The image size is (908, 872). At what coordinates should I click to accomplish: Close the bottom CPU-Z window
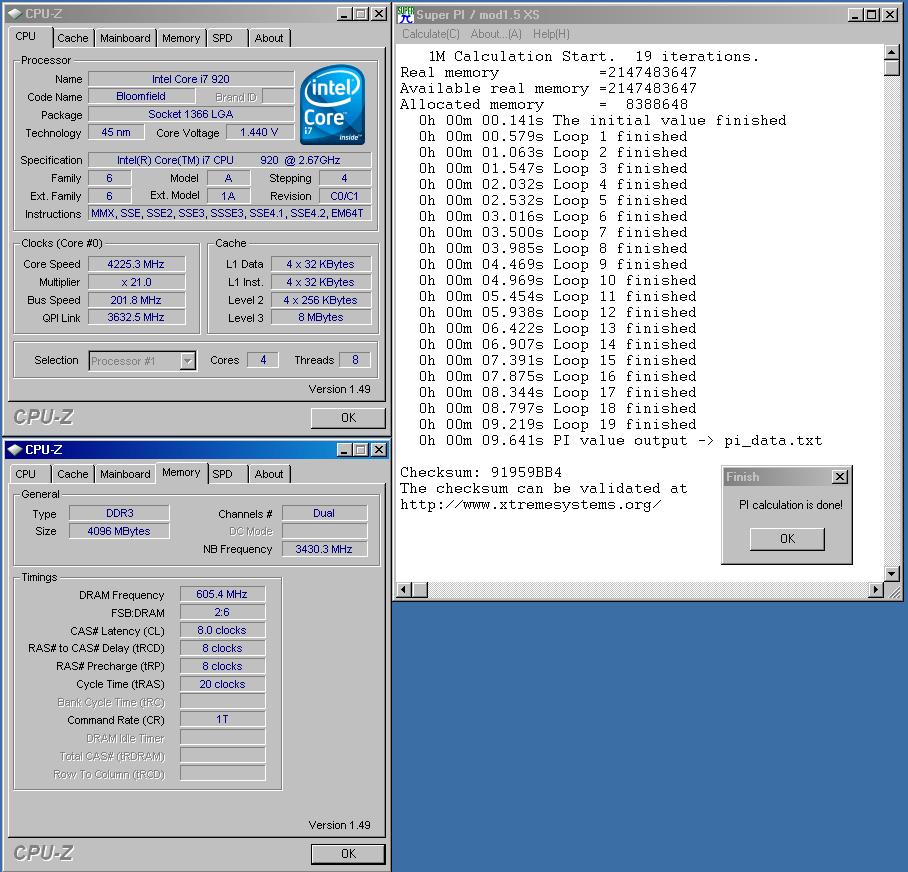click(x=378, y=449)
